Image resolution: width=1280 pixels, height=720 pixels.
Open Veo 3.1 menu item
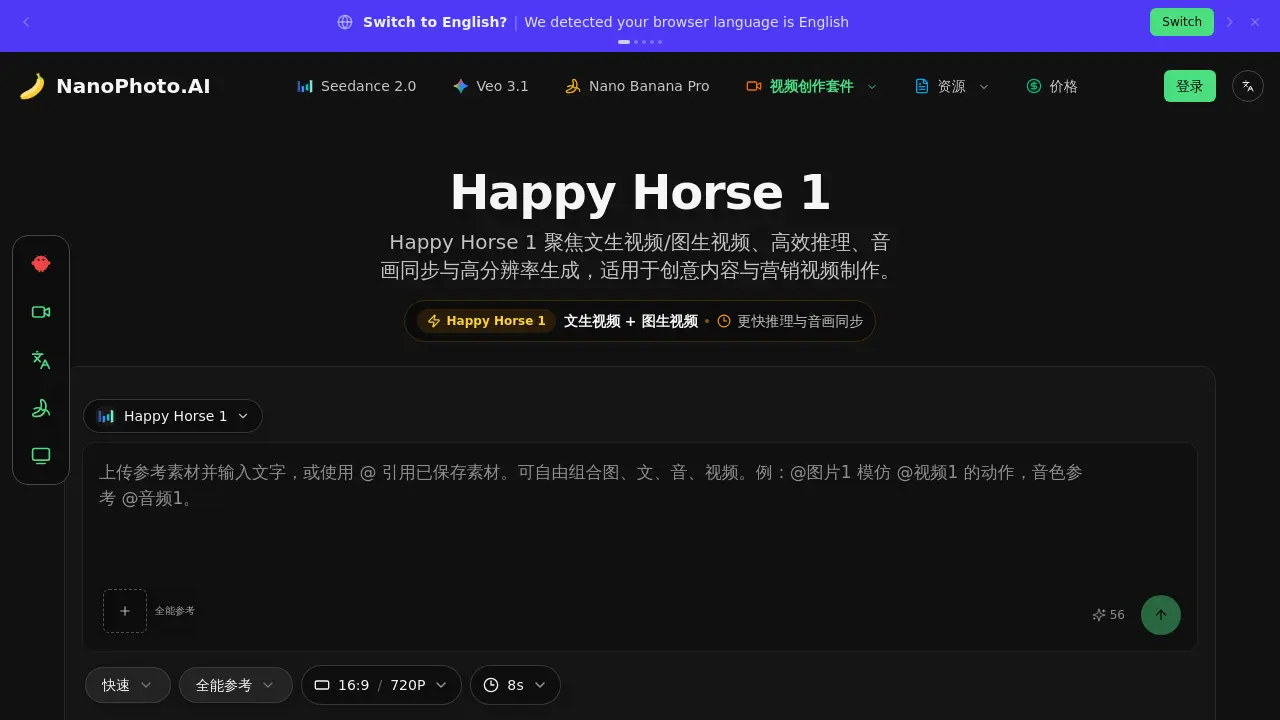(490, 86)
